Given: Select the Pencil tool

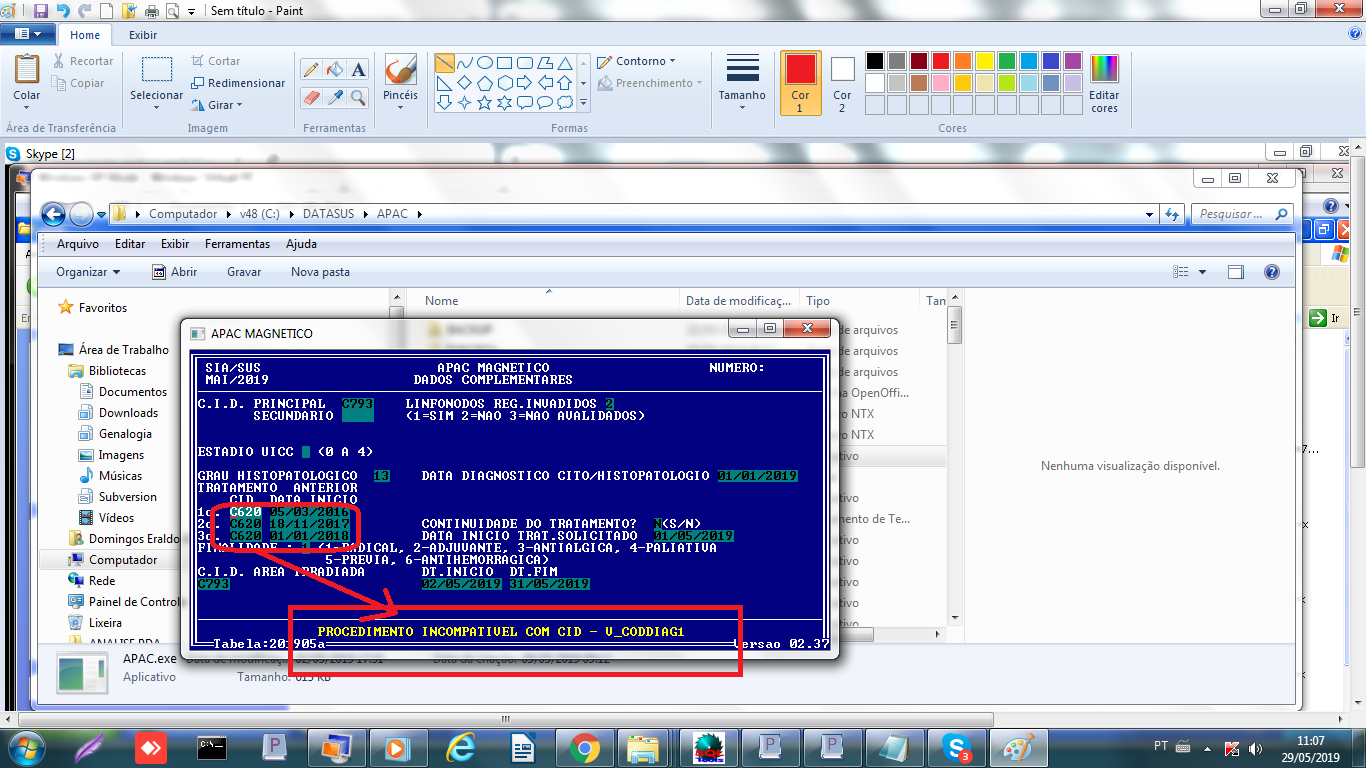Looking at the screenshot, I should pos(311,69).
